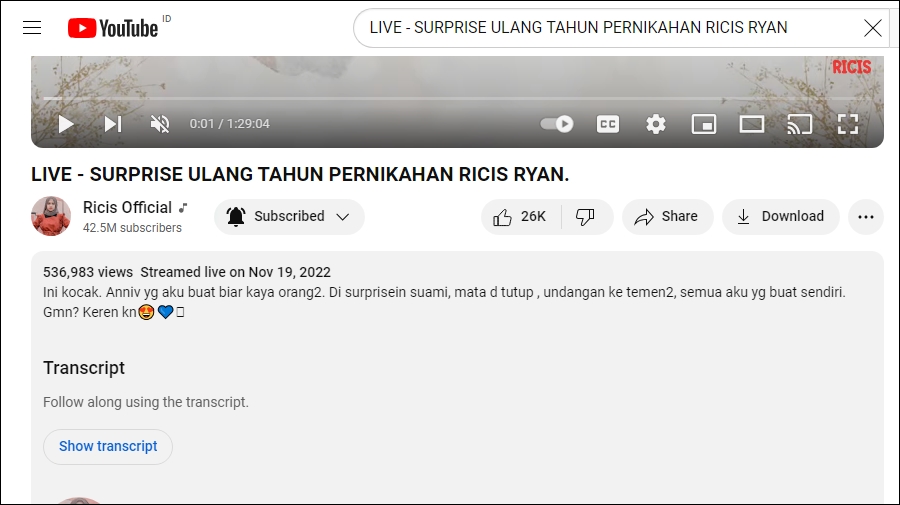Click the 536,983 views text
The height and width of the screenshot is (505, 900).
point(88,272)
